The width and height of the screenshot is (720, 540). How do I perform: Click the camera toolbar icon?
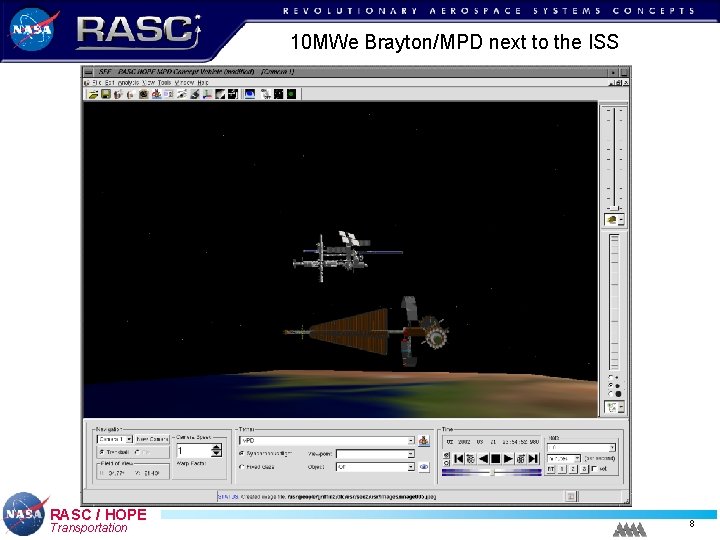tap(143, 94)
